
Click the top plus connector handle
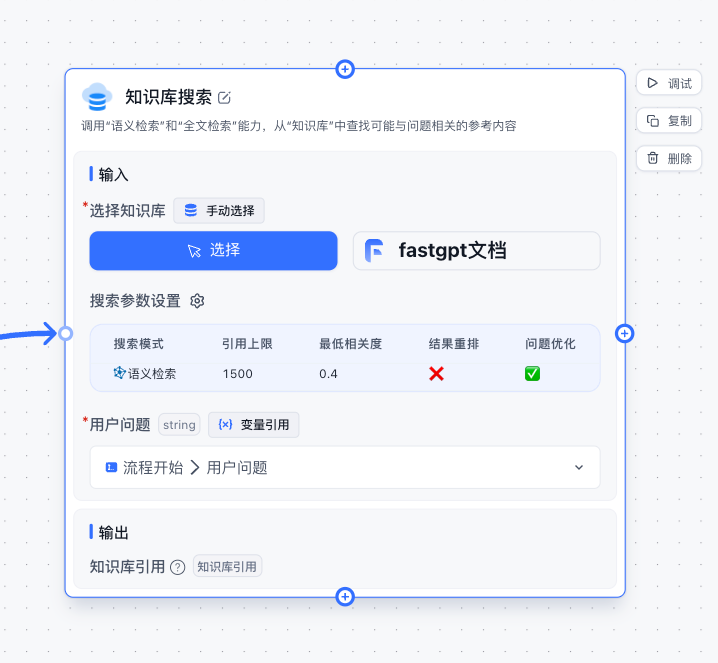pos(345,69)
